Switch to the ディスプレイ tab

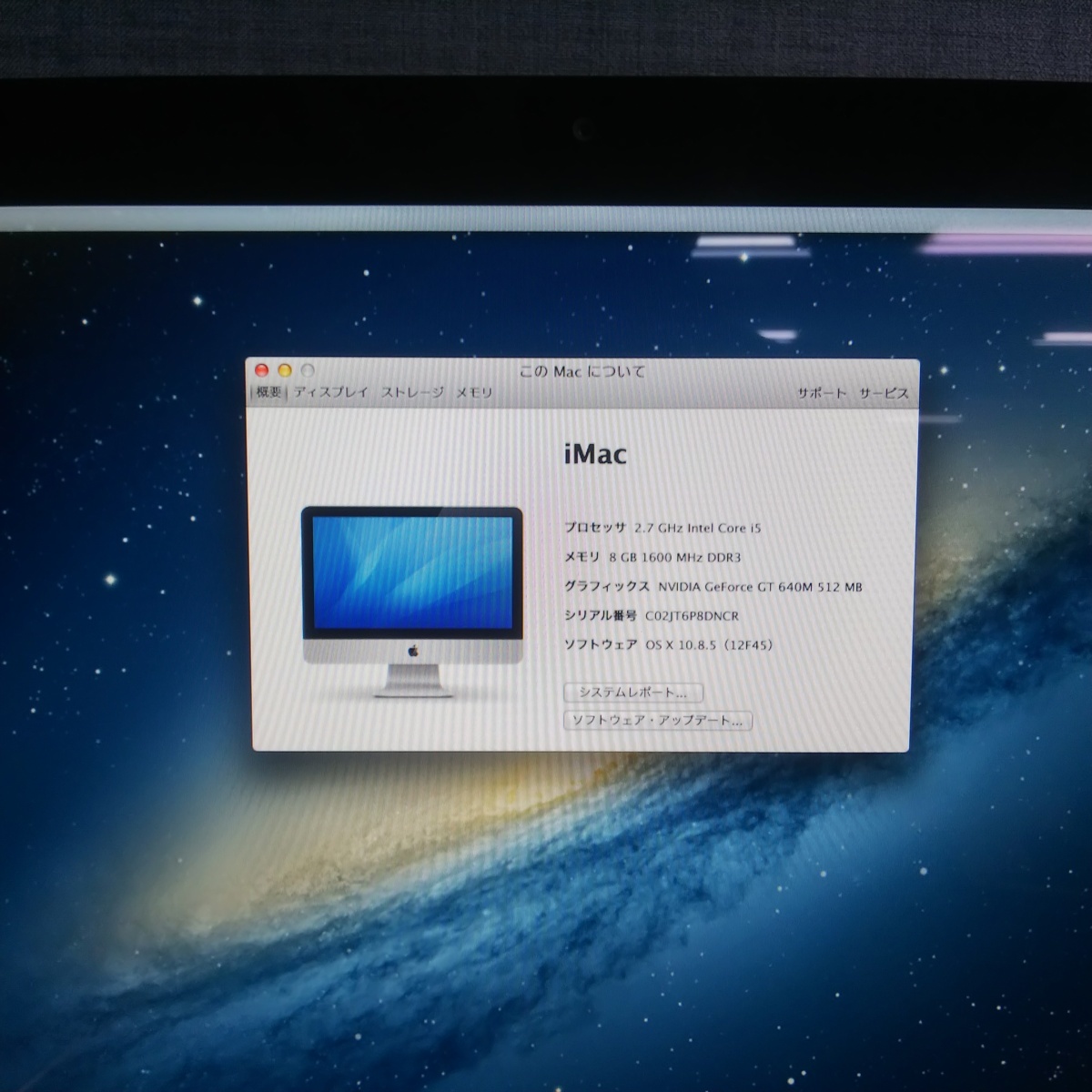point(330,392)
